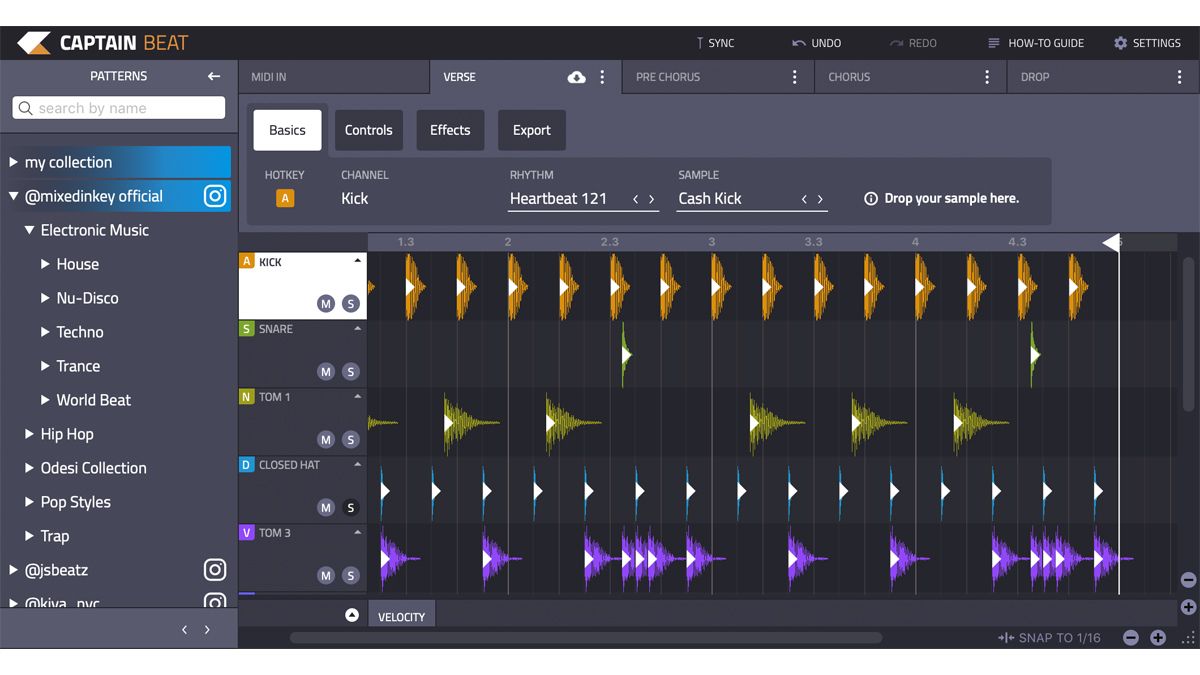Select previous sample with left arrow
The image size is (1200, 675).
click(x=804, y=199)
